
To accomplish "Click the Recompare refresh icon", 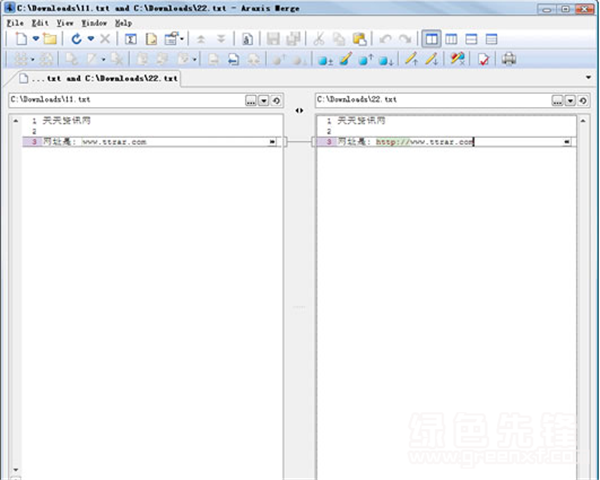I will [76, 39].
